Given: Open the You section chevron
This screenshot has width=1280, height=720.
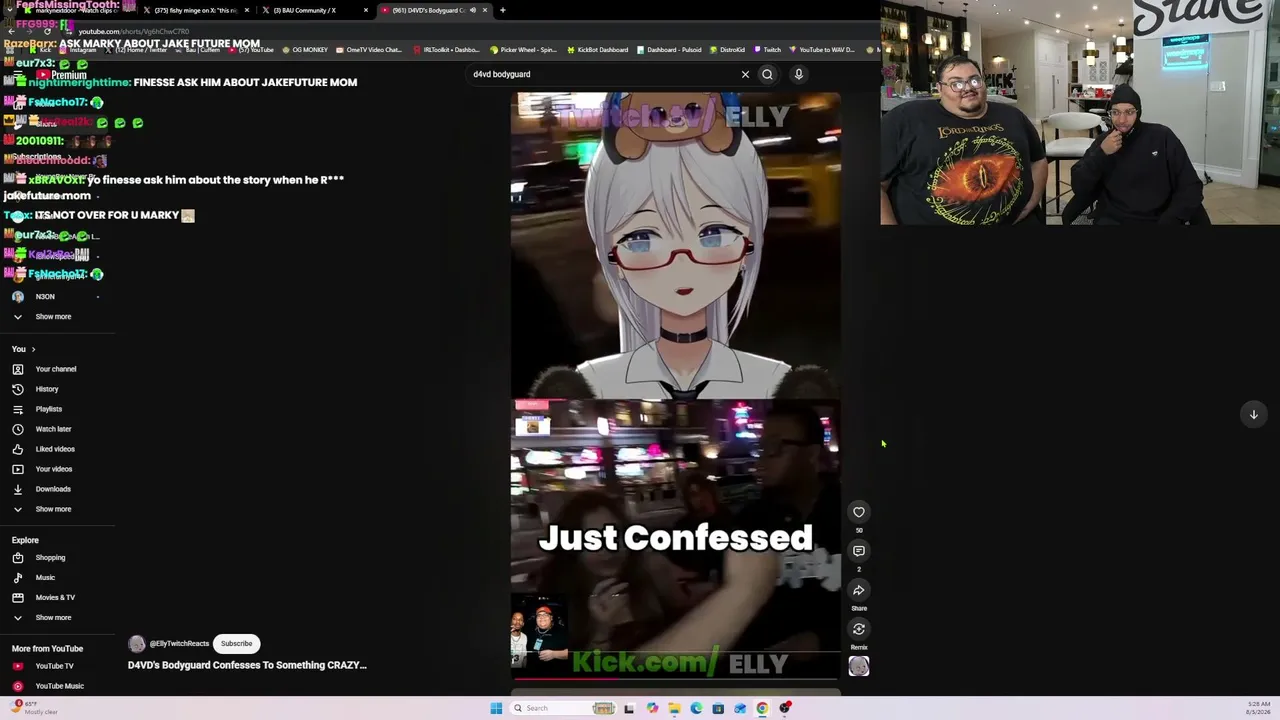Looking at the screenshot, I should tap(33, 349).
